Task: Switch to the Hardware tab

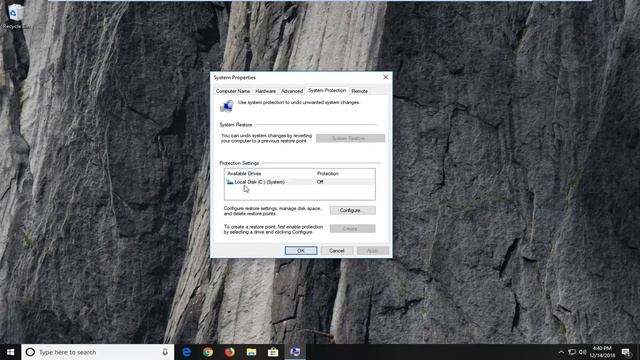Action: click(x=265, y=91)
